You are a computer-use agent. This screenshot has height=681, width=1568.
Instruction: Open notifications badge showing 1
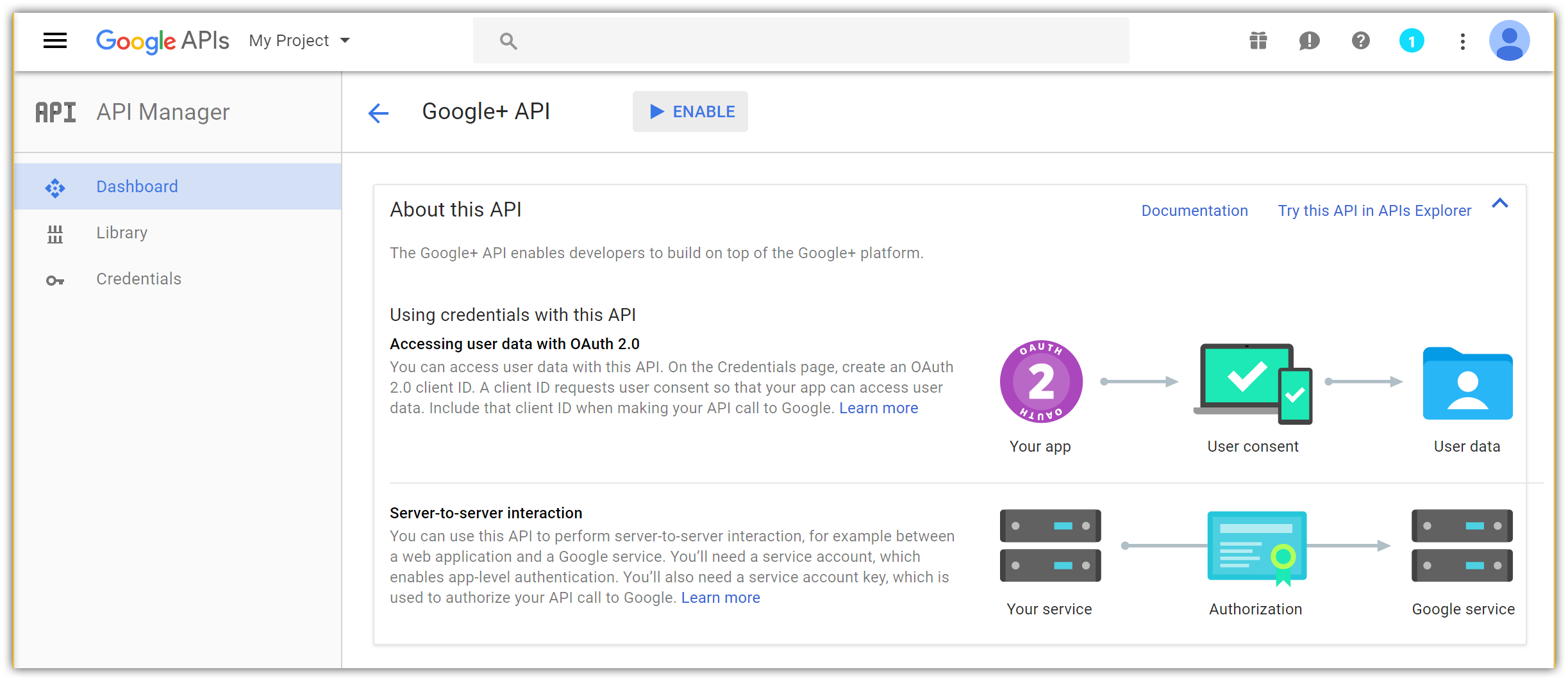tap(1411, 41)
